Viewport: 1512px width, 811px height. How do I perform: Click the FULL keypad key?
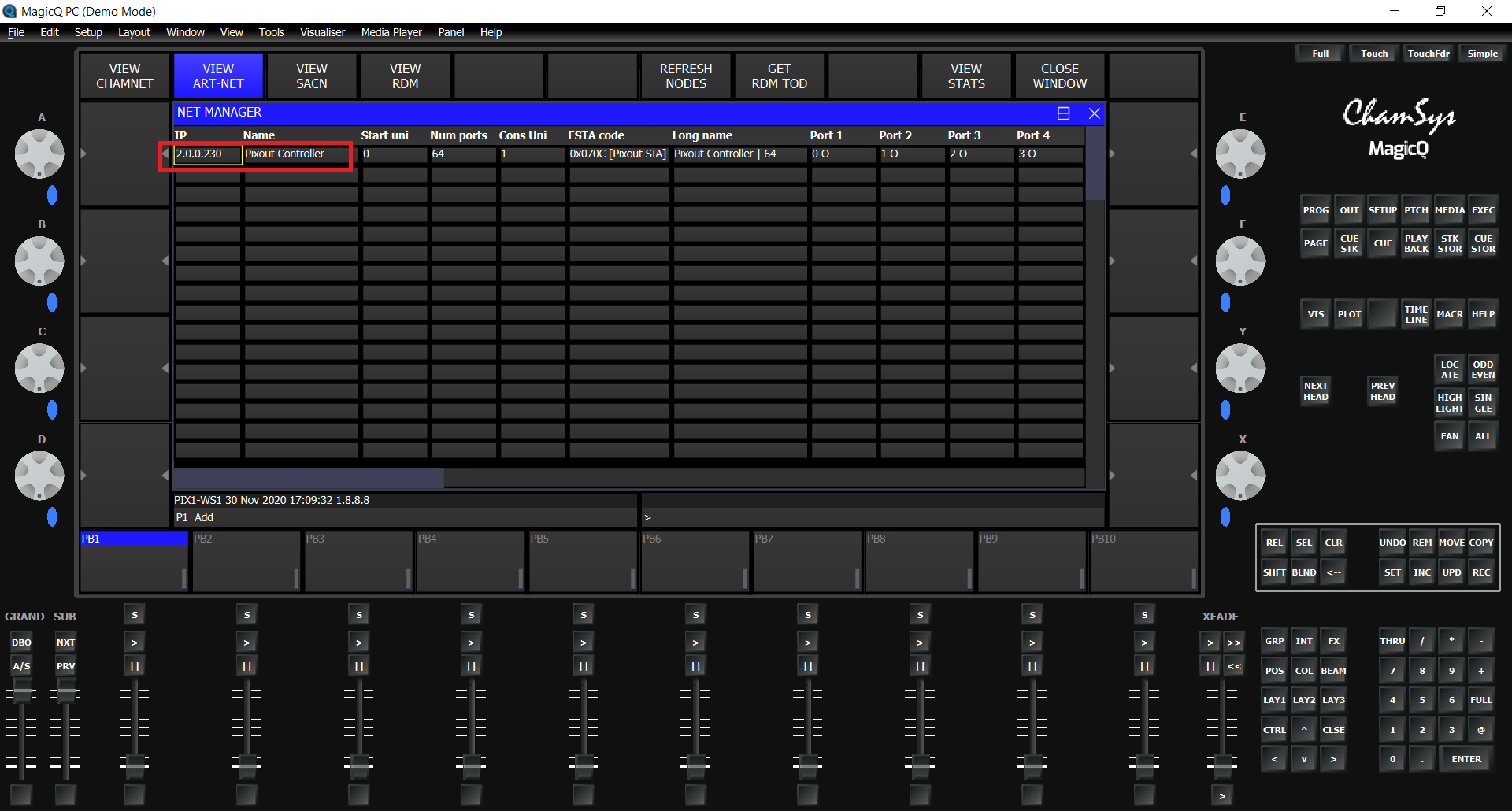1480,700
